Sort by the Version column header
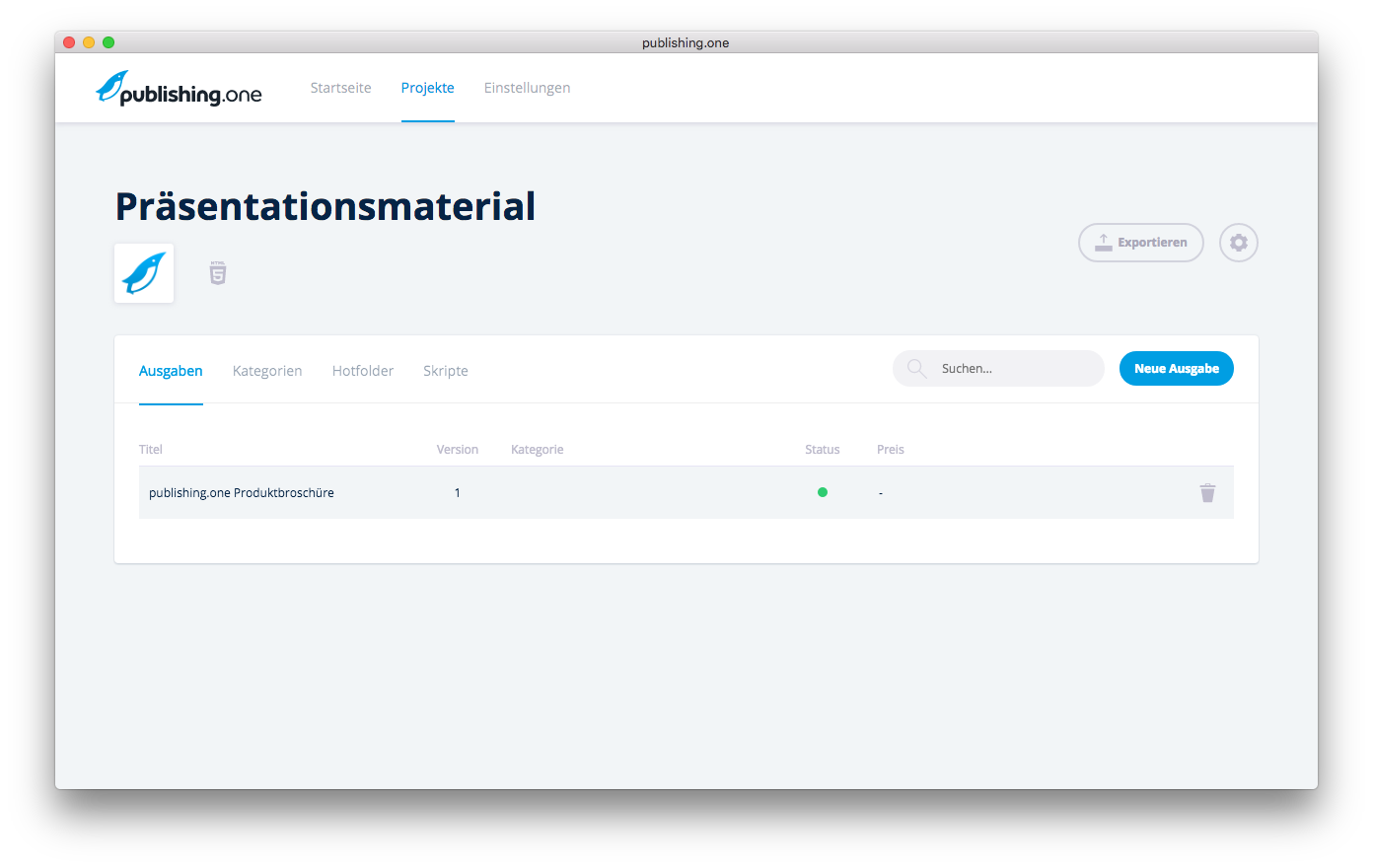Screen dimensions: 1373x868 (458, 450)
